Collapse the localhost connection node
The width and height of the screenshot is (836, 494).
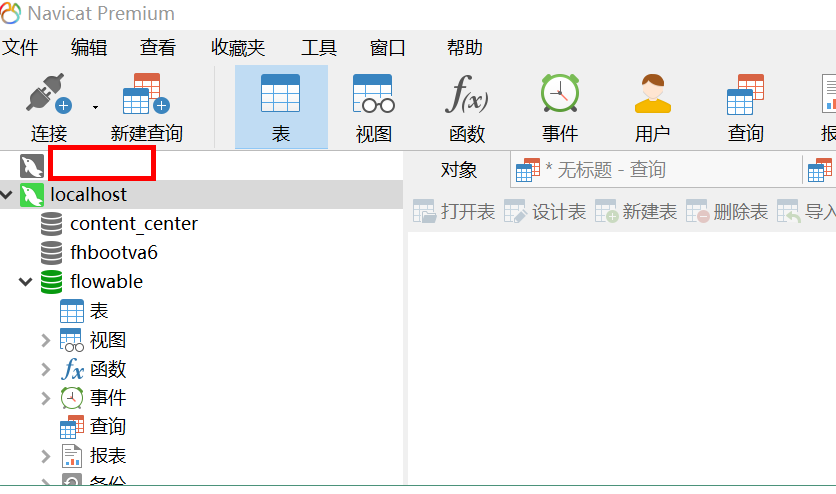6,195
